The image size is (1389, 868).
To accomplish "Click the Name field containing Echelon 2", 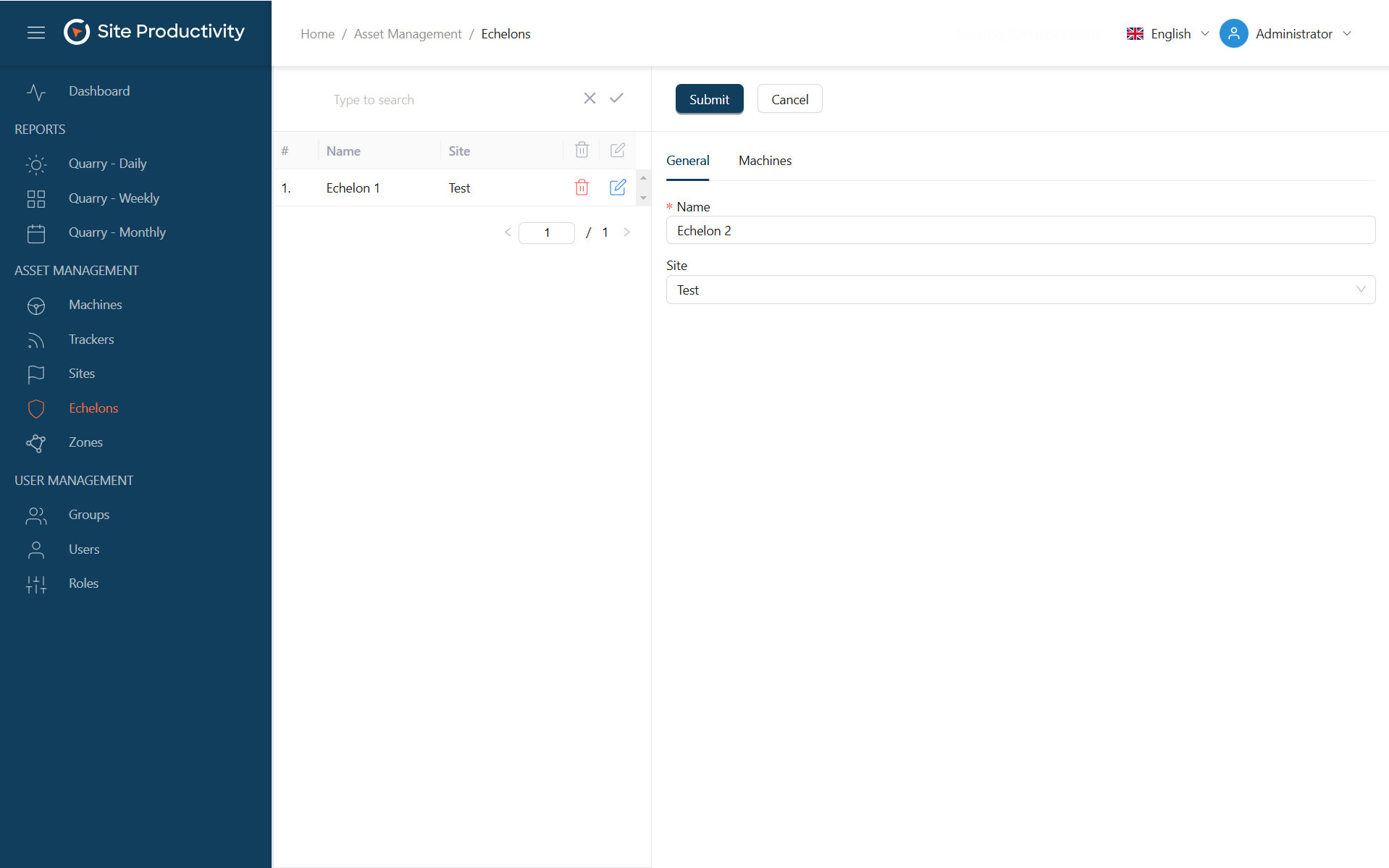I will coord(1020,230).
